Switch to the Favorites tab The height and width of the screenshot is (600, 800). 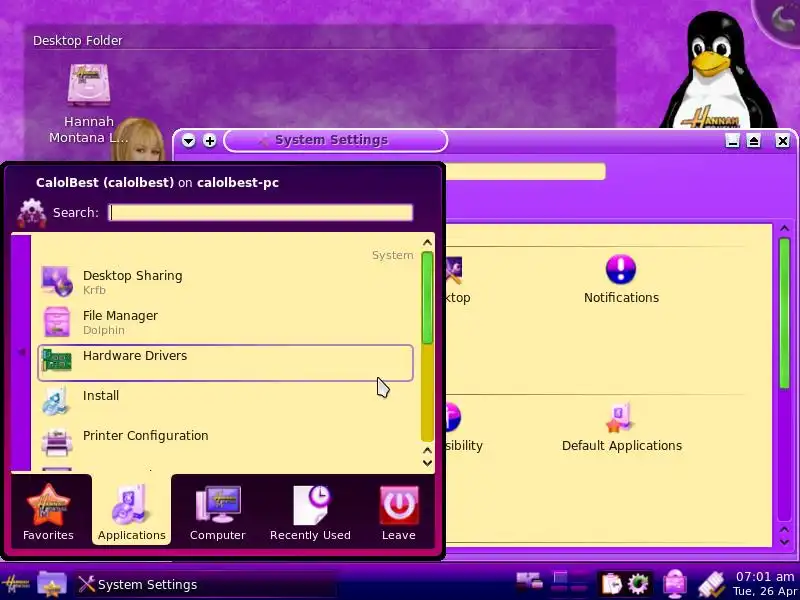tap(48, 512)
